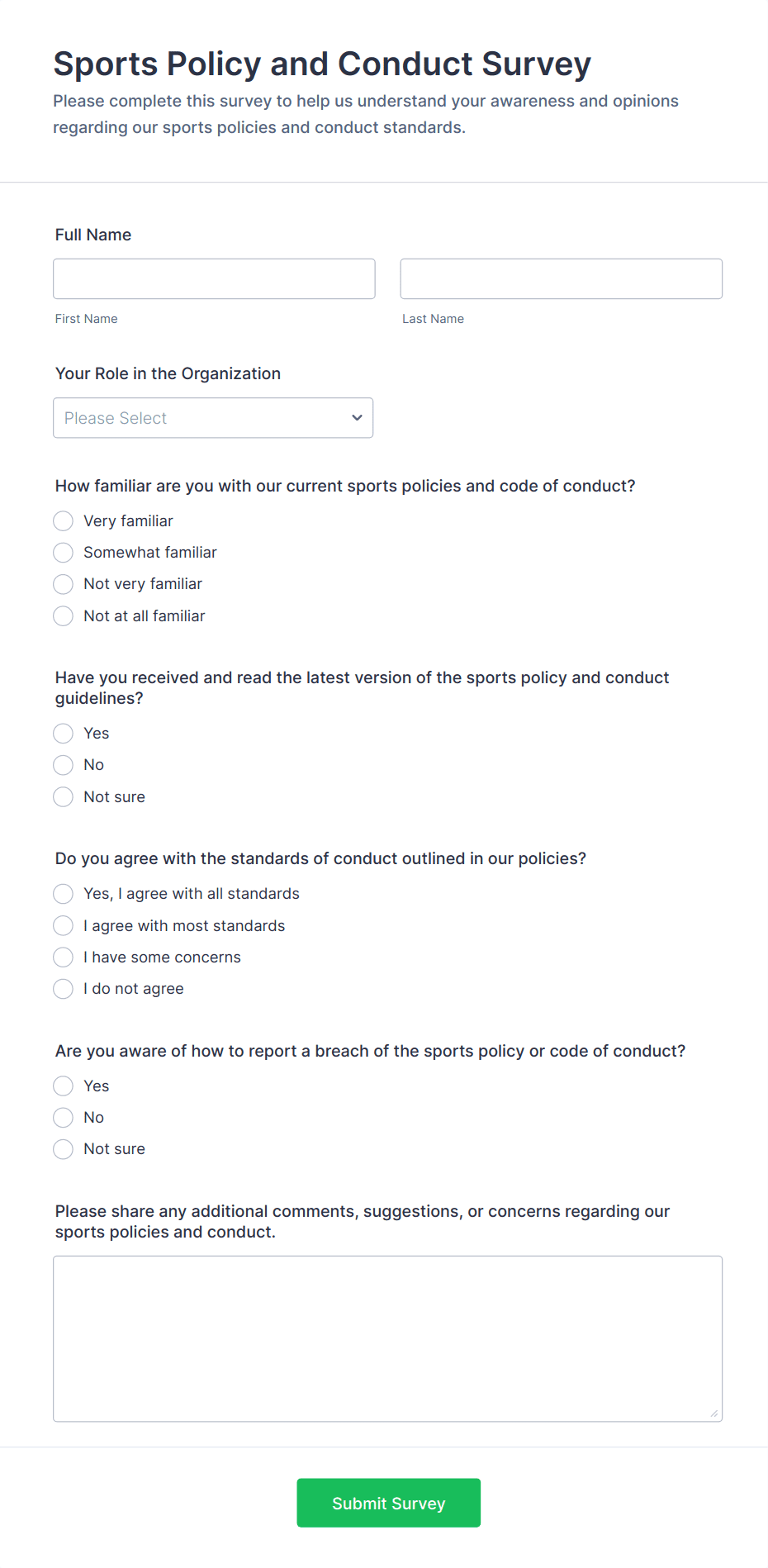The height and width of the screenshot is (1568, 768).
Task: Click the textarea resize handle corner
Action: (x=714, y=1414)
